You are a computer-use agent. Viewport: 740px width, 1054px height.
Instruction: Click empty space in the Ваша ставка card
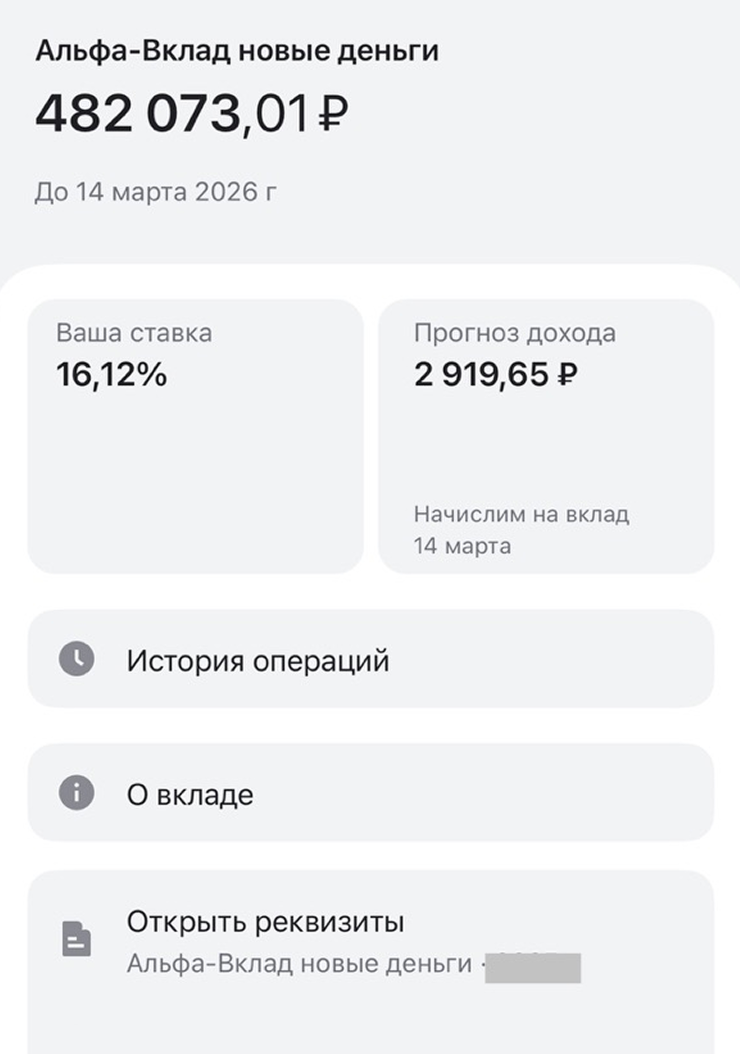[x=195, y=480]
